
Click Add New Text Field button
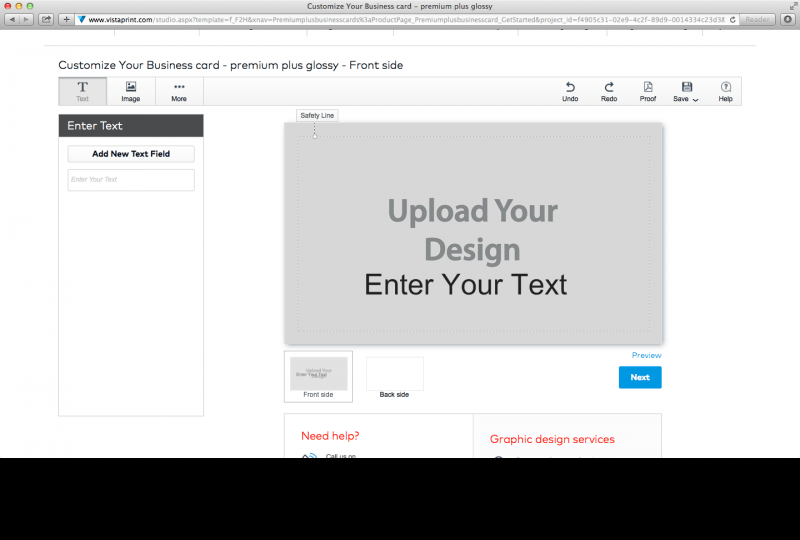coord(131,154)
